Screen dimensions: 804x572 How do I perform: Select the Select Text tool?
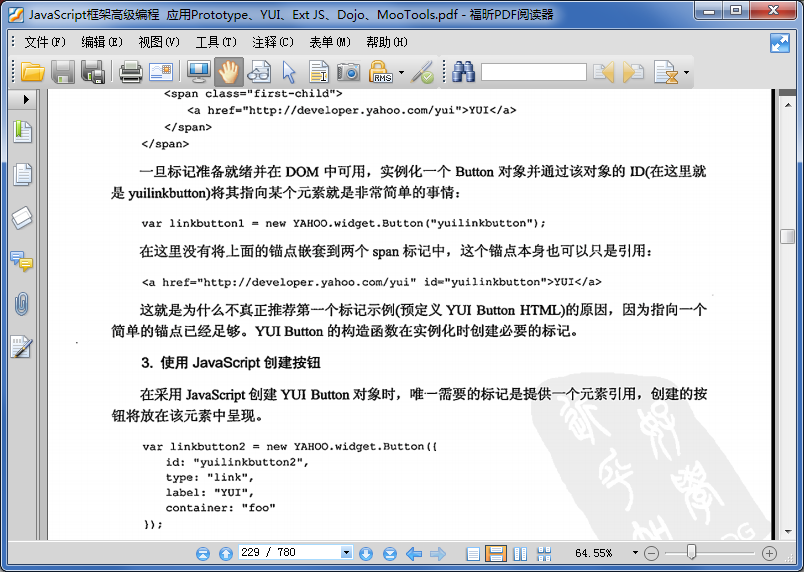(319, 72)
